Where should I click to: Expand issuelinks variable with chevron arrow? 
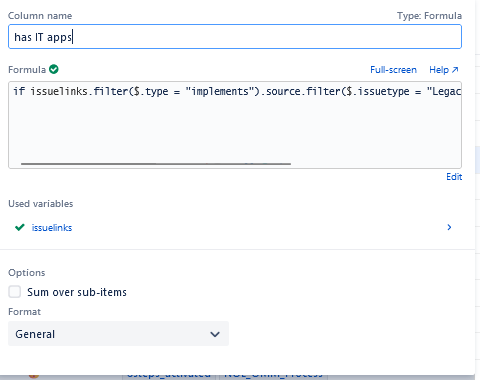tap(449, 227)
